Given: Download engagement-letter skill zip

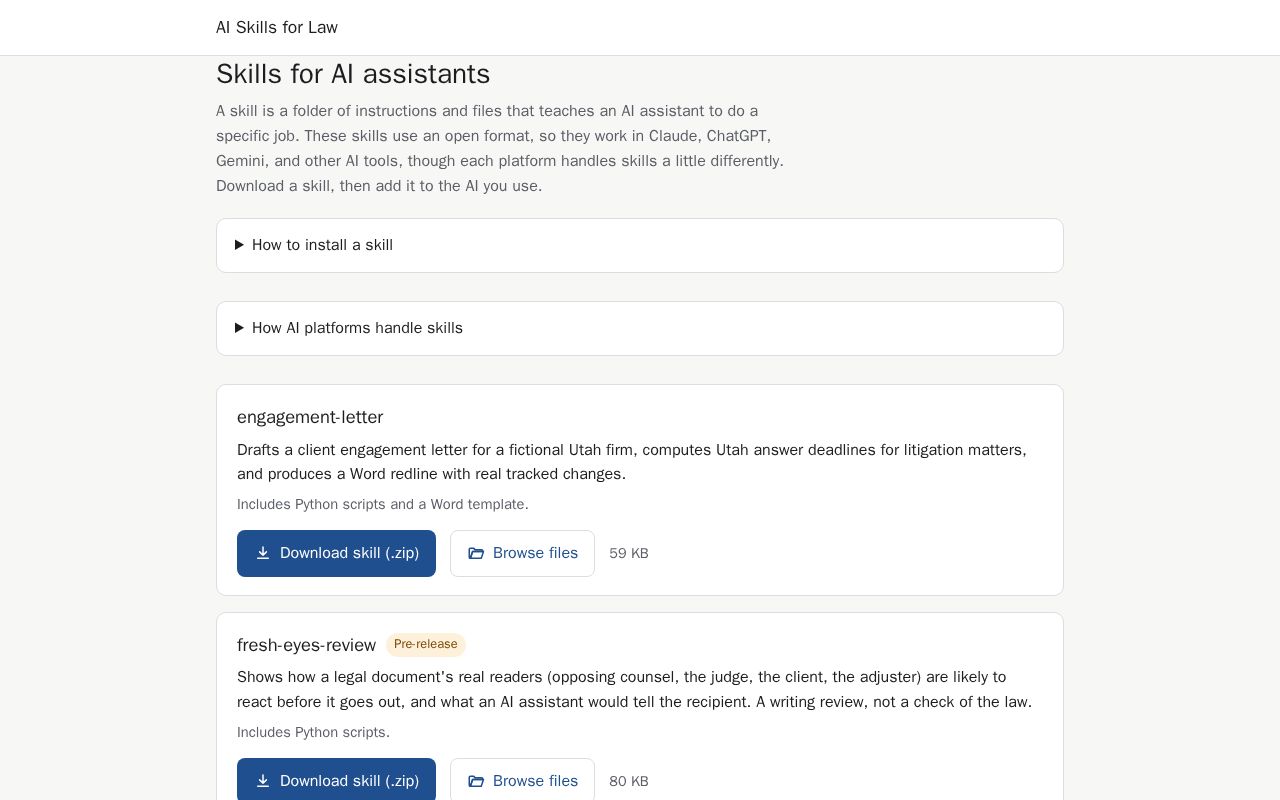Looking at the screenshot, I should 336,553.
